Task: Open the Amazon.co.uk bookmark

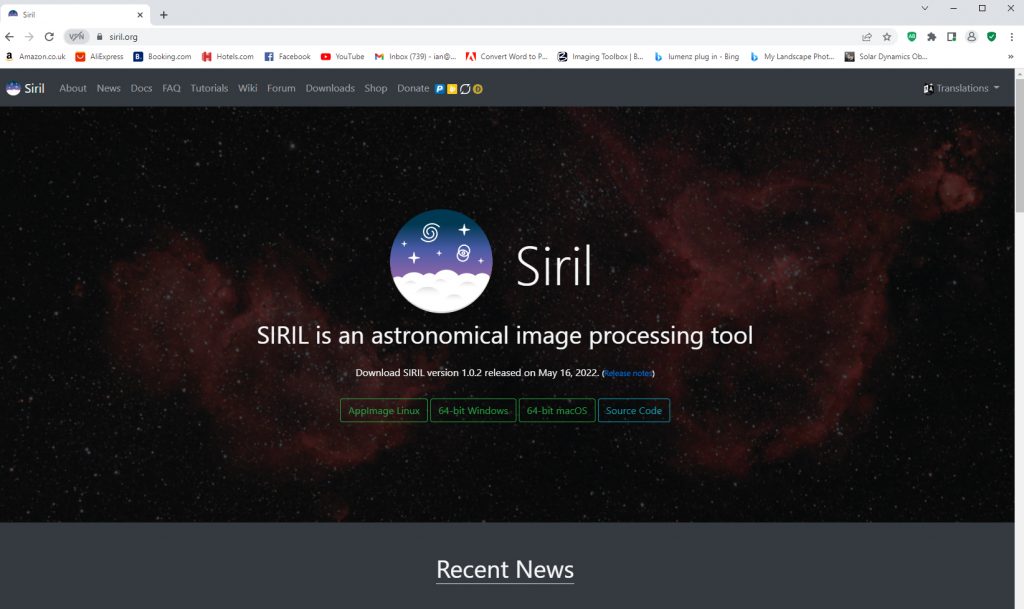Action: pyautogui.click(x=35, y=57)
